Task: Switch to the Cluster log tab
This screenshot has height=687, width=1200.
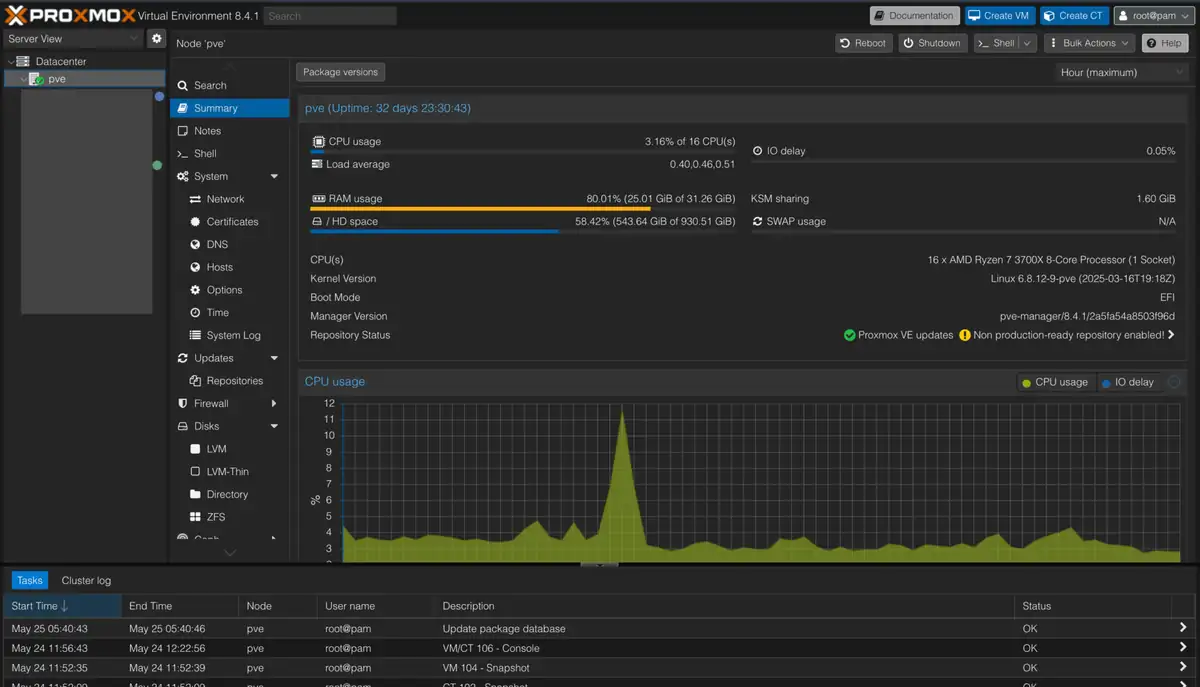Action: coord(86,580)
